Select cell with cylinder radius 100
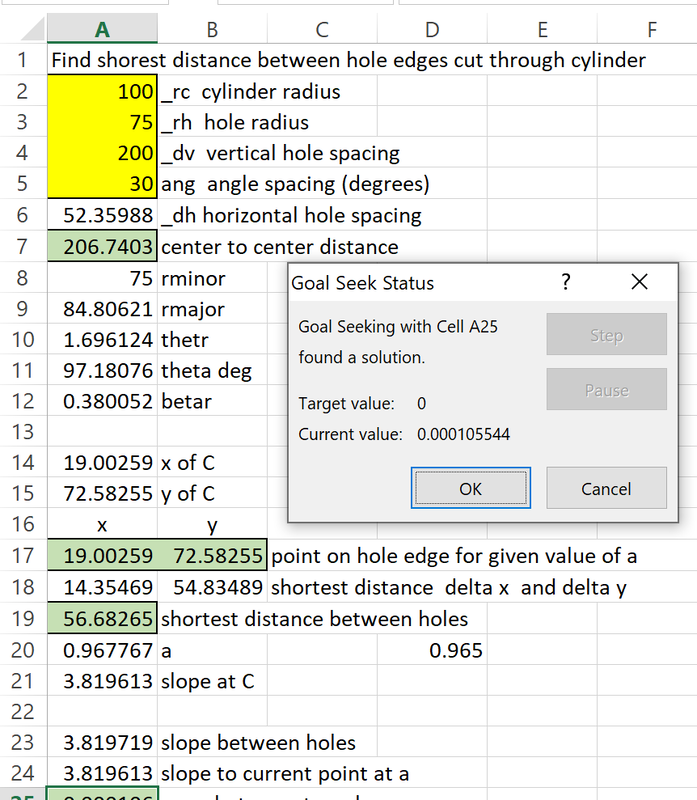The width and height of the screenshot is (697, 800). click(103, 91)
